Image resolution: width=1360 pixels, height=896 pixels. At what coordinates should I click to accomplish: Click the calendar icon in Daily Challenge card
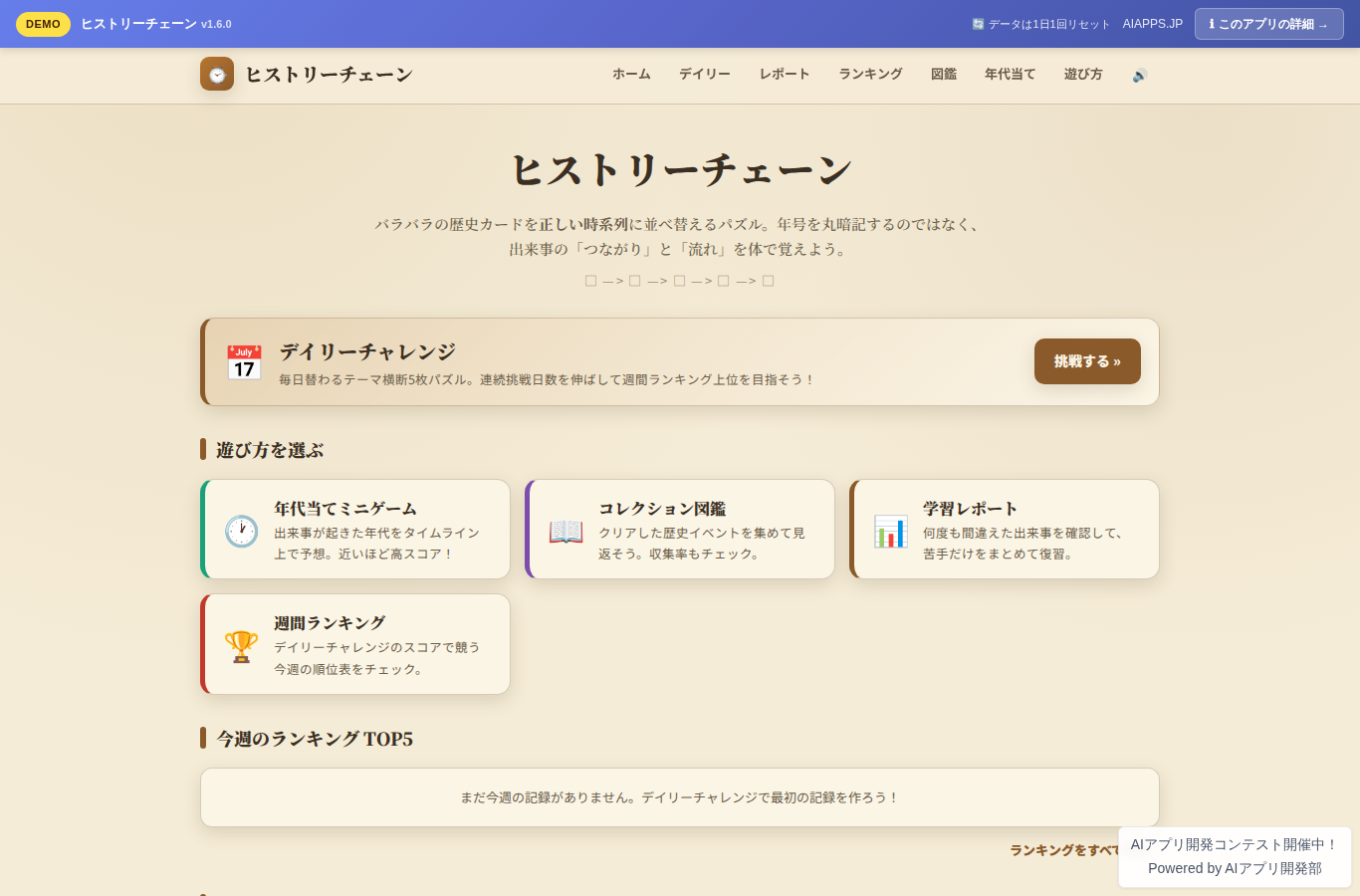pos(244,362)
